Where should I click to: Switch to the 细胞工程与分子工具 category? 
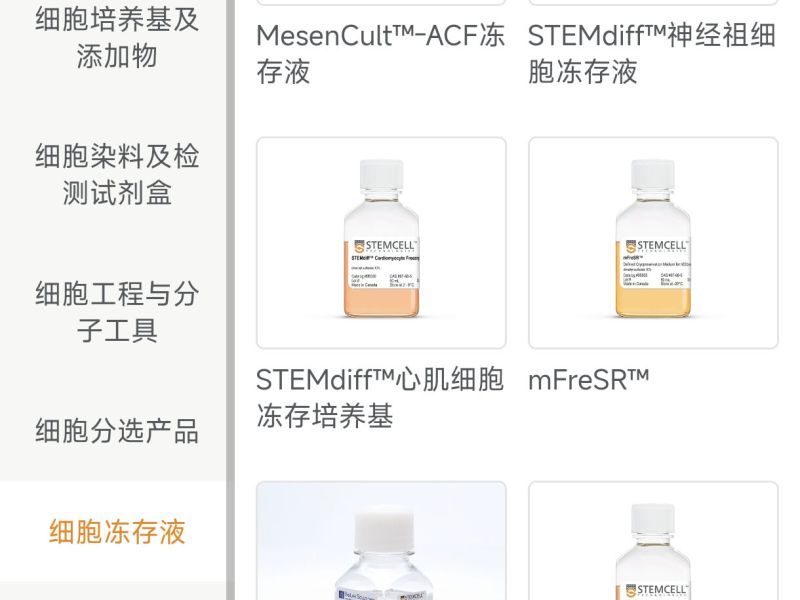tap(117, 311)
